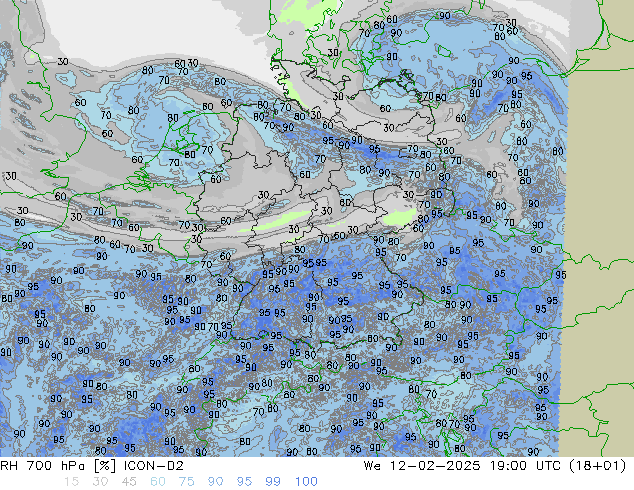Select the 'ICON-D2' model name label

tap(154, 466)
